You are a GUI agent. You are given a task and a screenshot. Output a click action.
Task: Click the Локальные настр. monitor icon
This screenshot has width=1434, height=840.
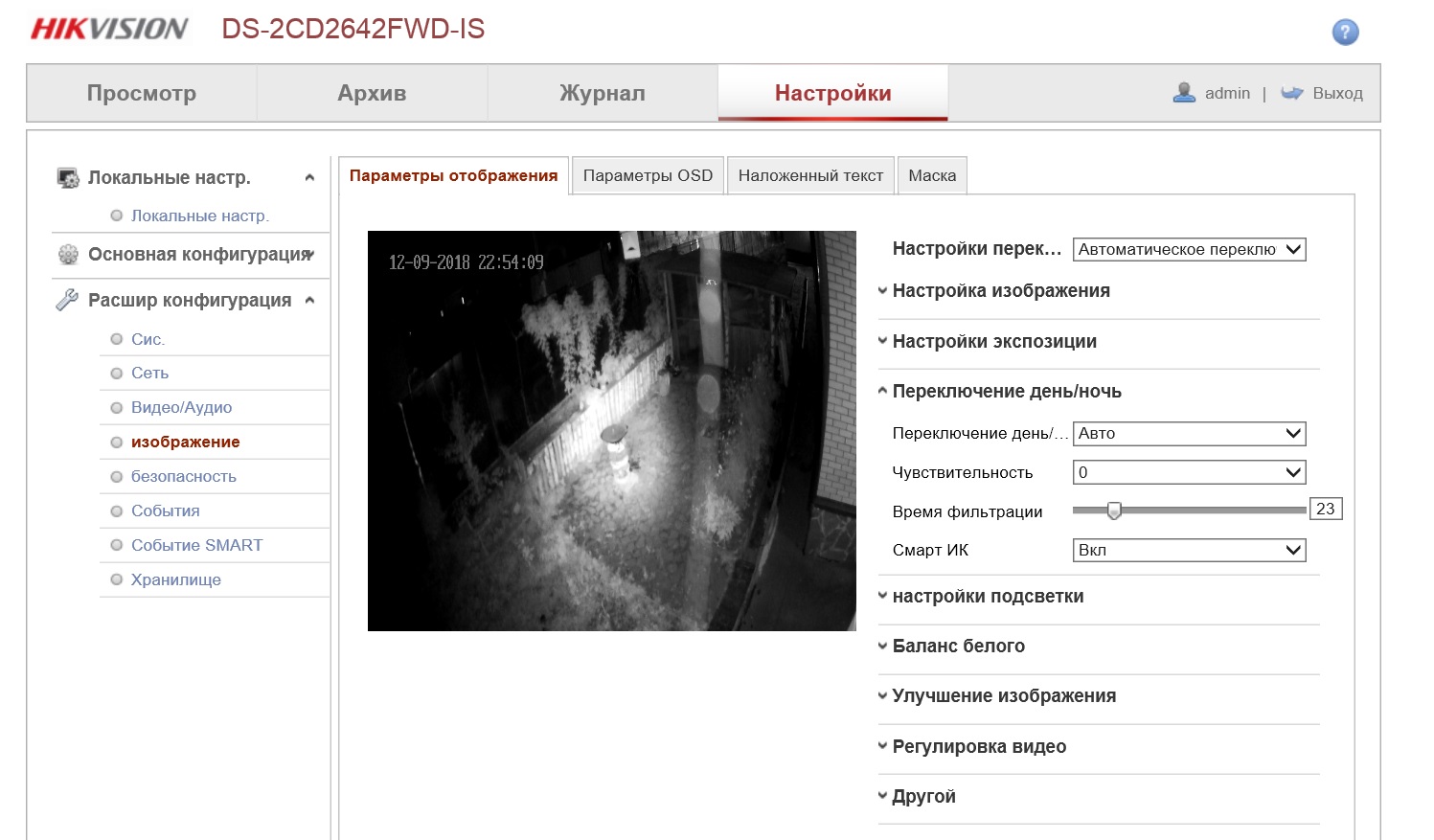click(68, 178)
